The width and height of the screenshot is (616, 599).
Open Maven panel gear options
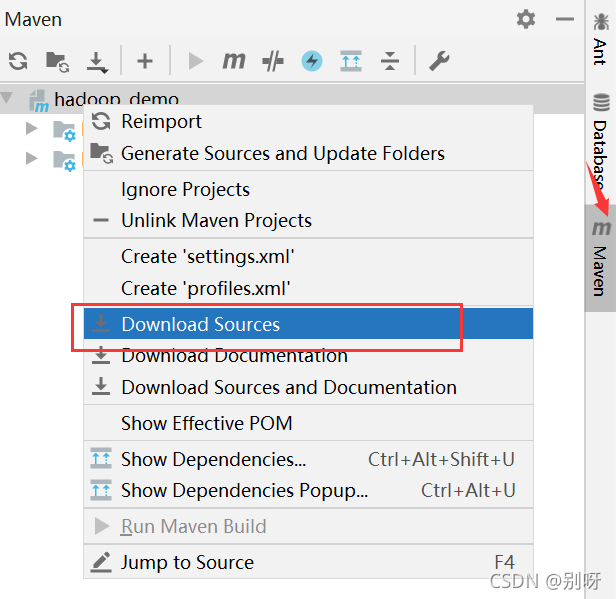pos(526,19)
